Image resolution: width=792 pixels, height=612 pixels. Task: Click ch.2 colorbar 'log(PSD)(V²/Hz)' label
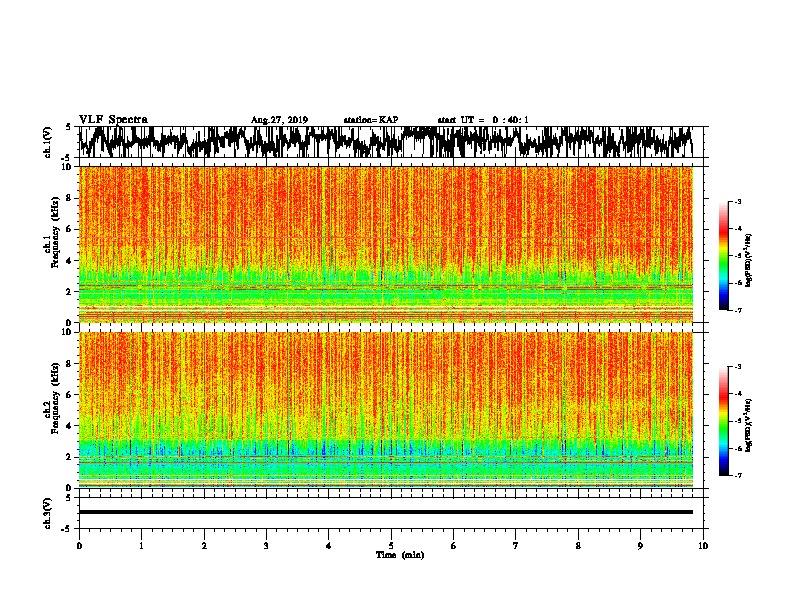749,426
